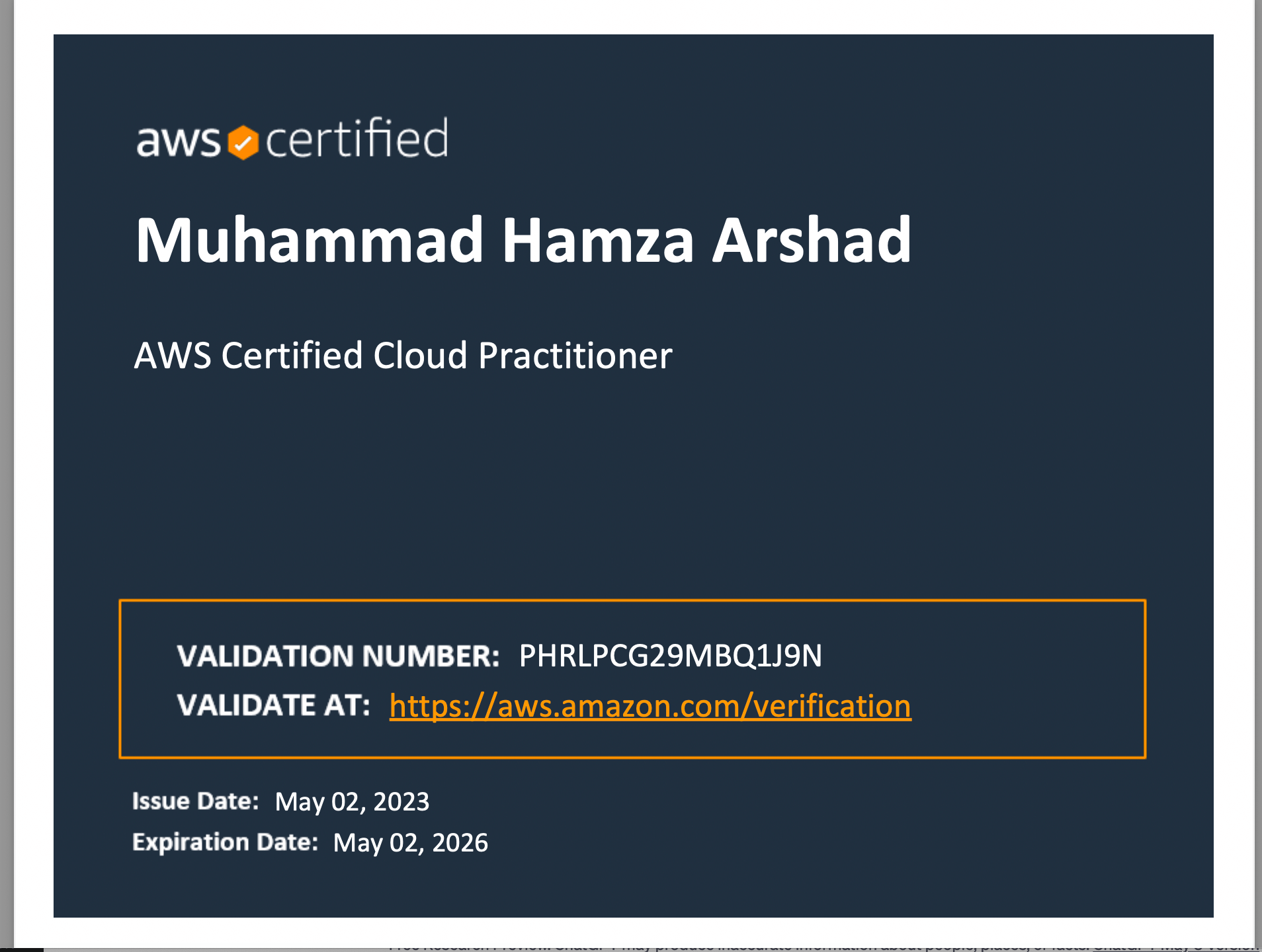Click the orange hexagon checkmark badge
Image resolution: width=1262 pixels, height=952 pixels.
coord(243,142)
